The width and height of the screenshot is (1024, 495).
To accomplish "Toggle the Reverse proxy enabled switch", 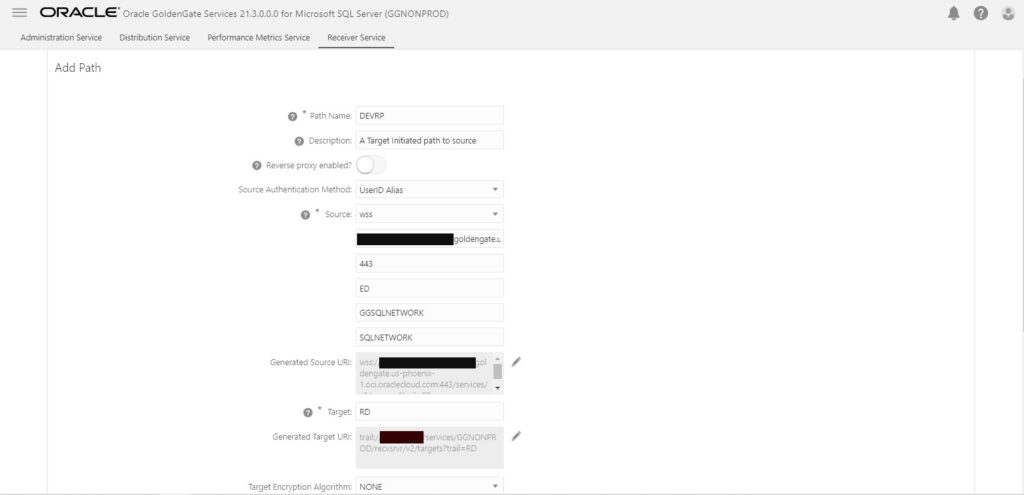I will point(370,165).
